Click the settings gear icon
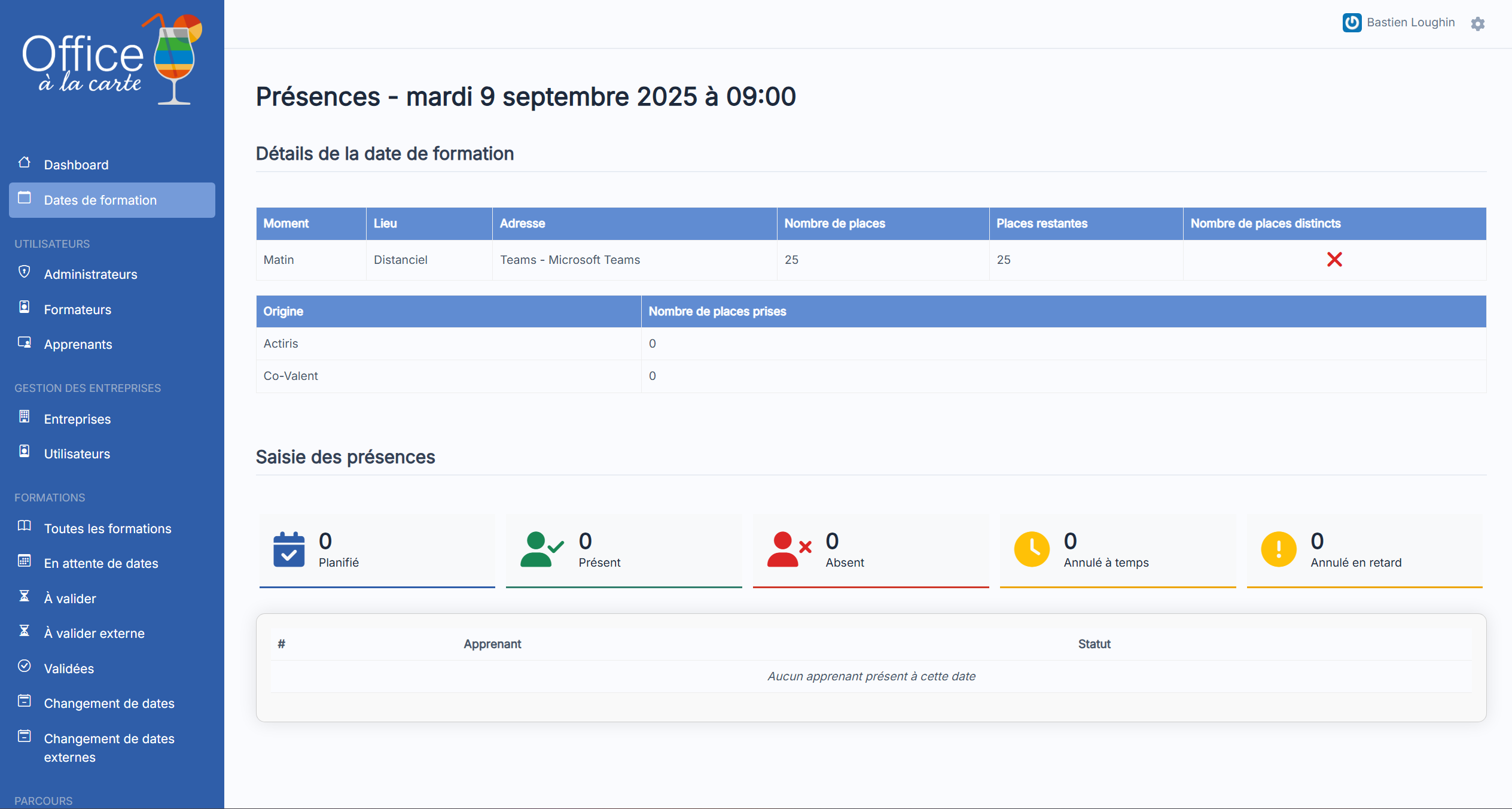 pos(1478,23)
